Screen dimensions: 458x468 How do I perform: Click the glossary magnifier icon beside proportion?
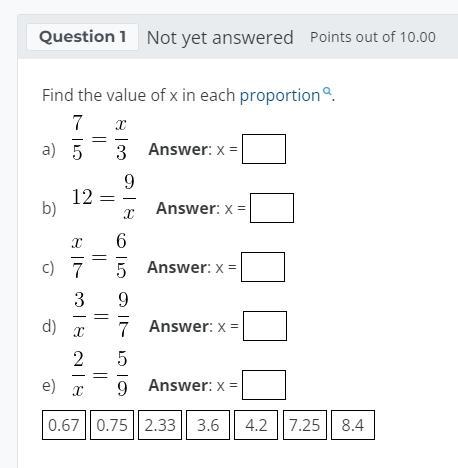(328, 91)
